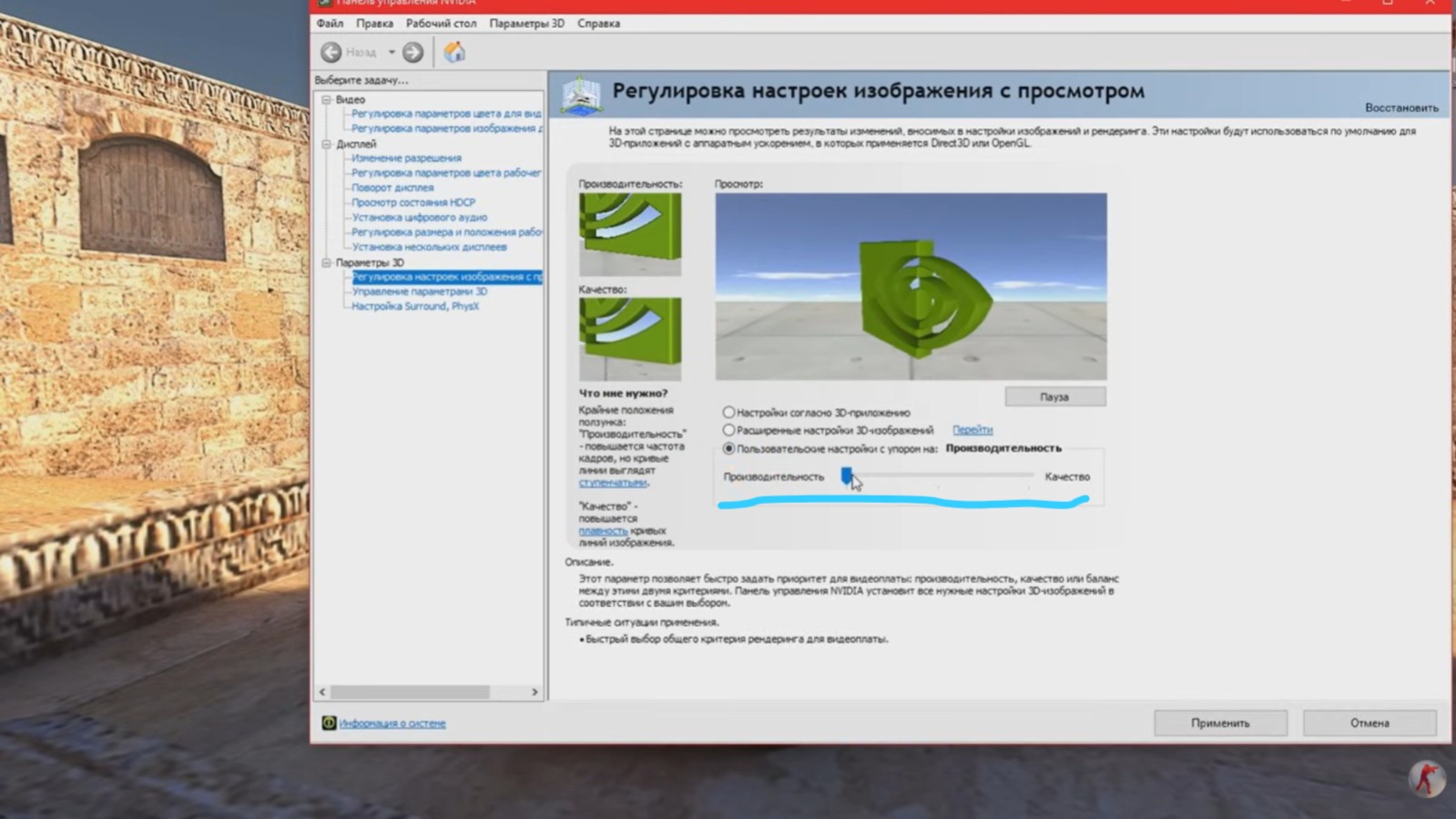Open the Back button history dropdown arrow
The height and width of the screenshot is (819, 1456).
click(392, 53)
